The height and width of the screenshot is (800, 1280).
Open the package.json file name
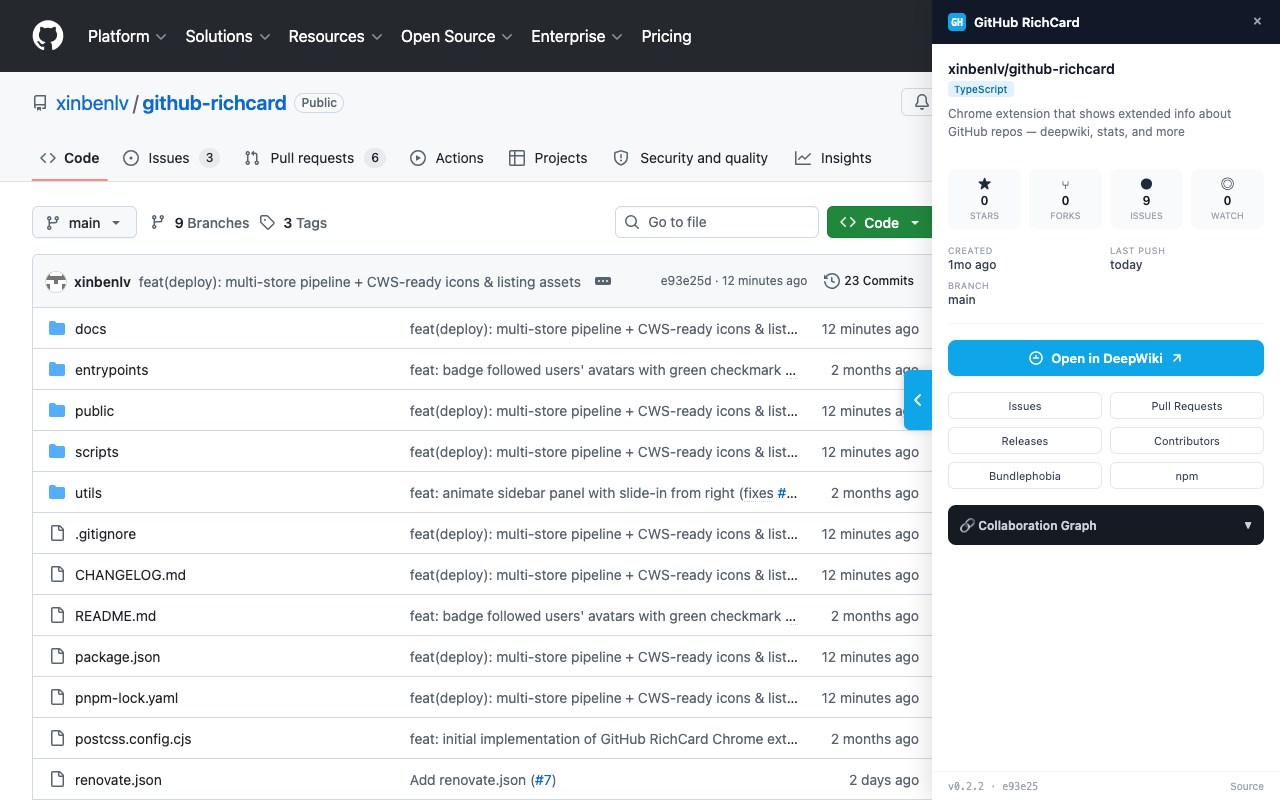(x=117, y=657)
